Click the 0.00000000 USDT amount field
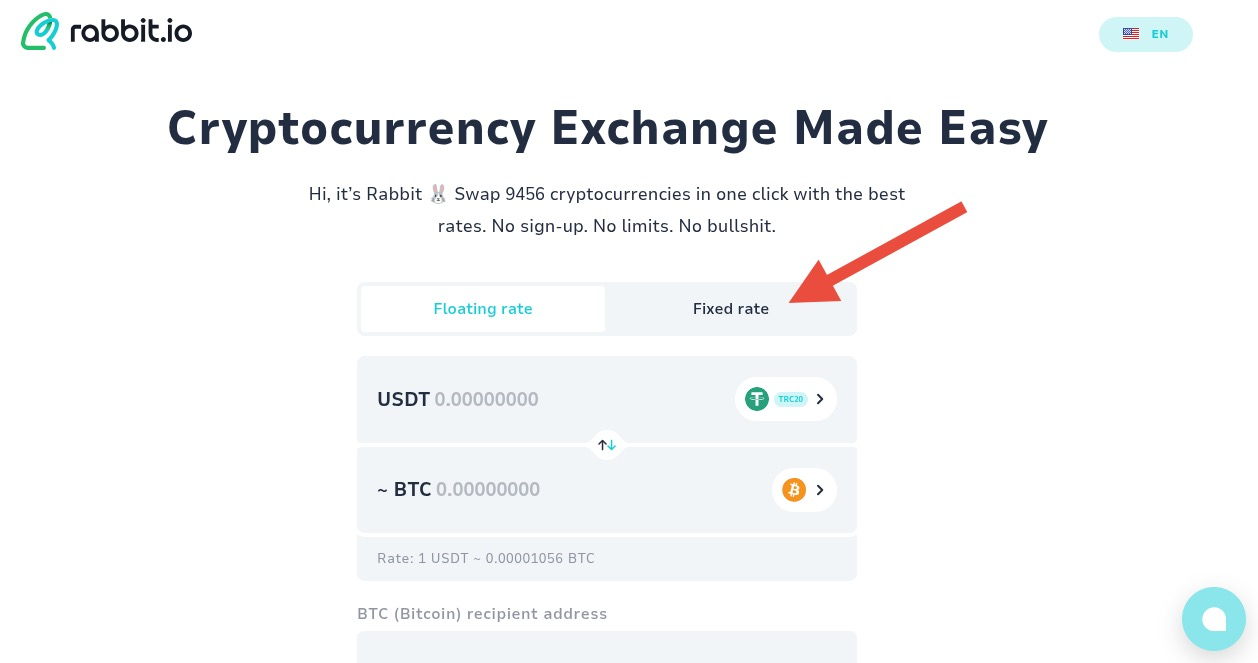1258x663 pixels. pos(487,399)
